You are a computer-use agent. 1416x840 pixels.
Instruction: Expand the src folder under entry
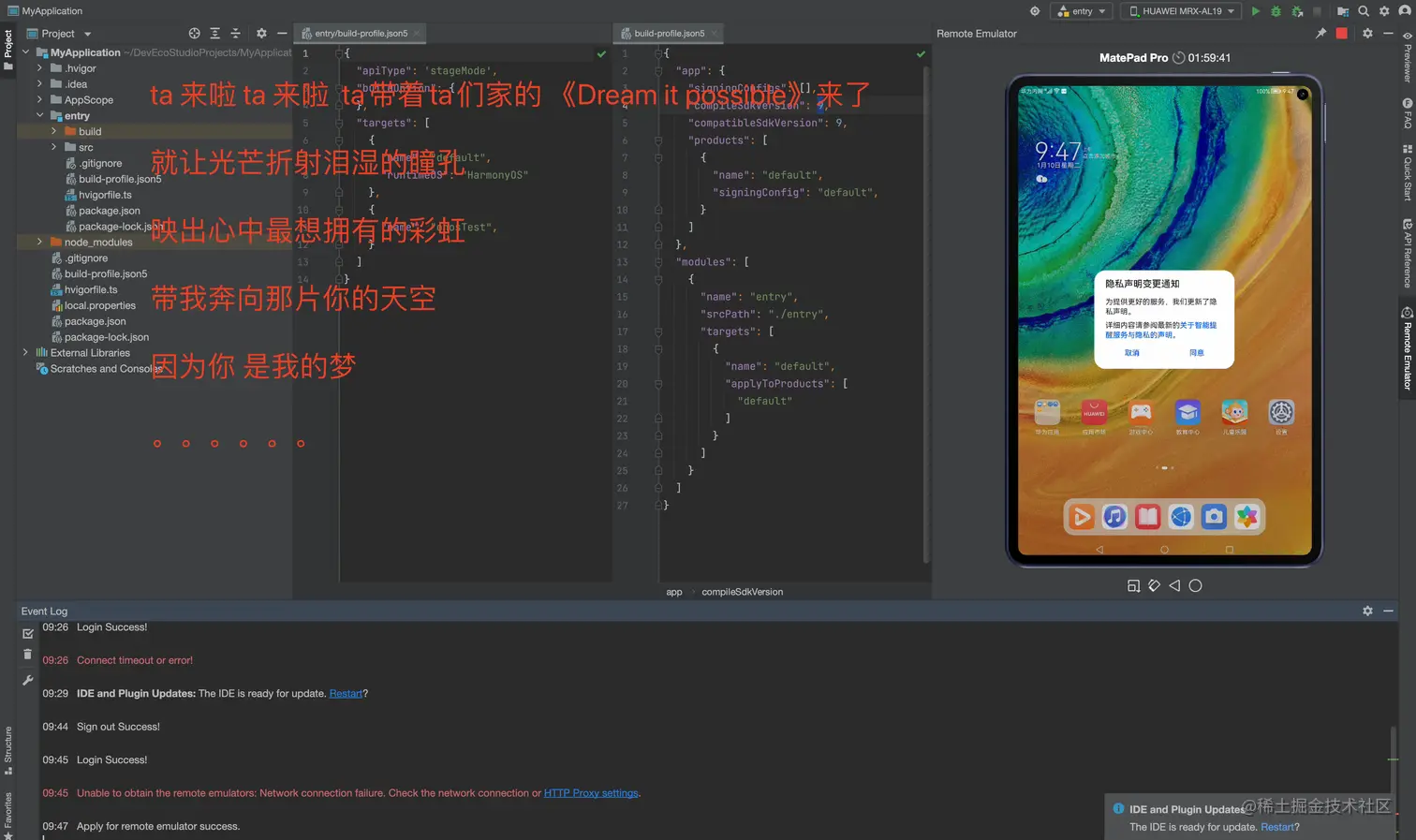click(x=53, y=147)
